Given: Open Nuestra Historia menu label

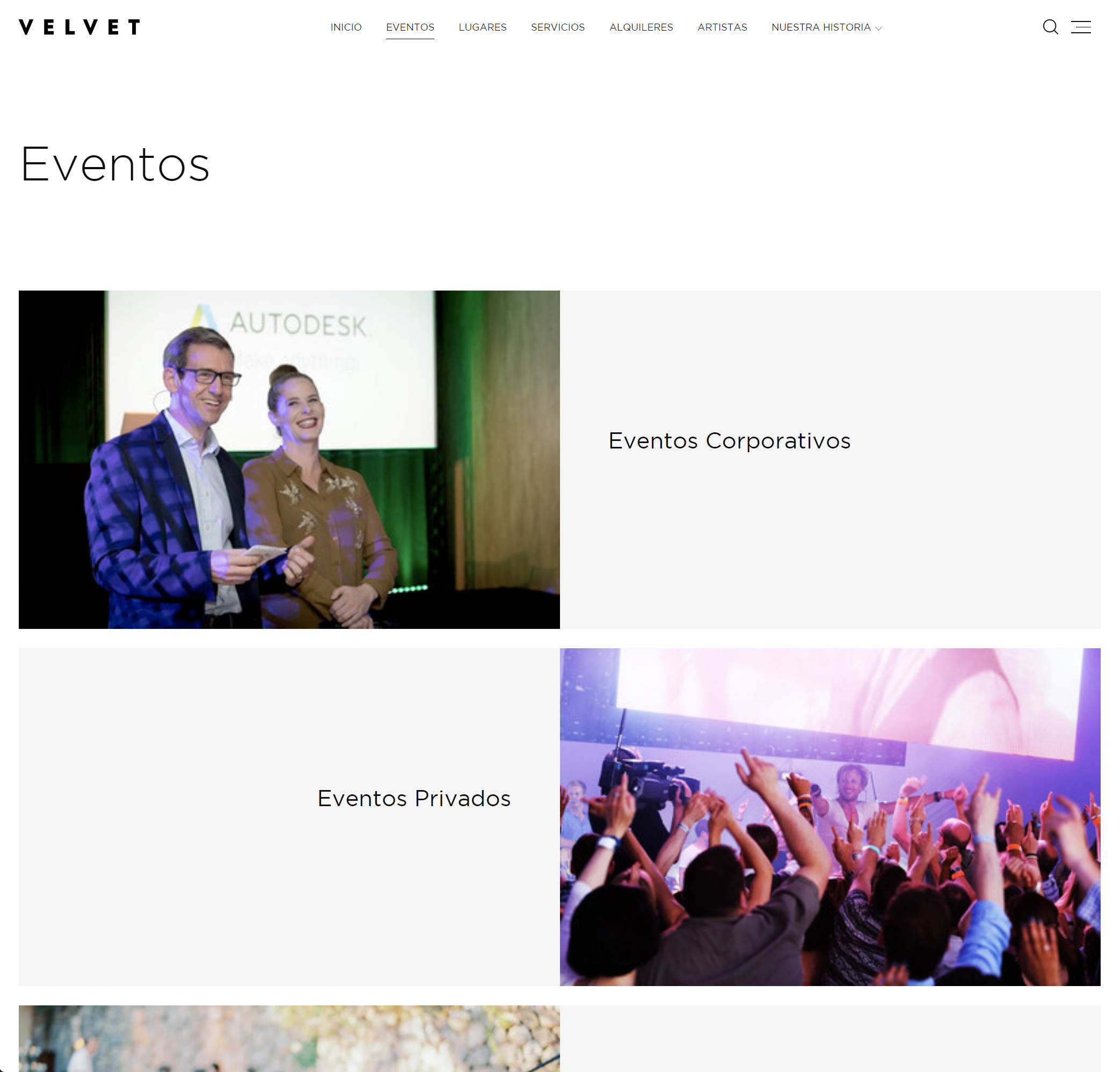Looking at the screenshot, I should click(821, 27).
